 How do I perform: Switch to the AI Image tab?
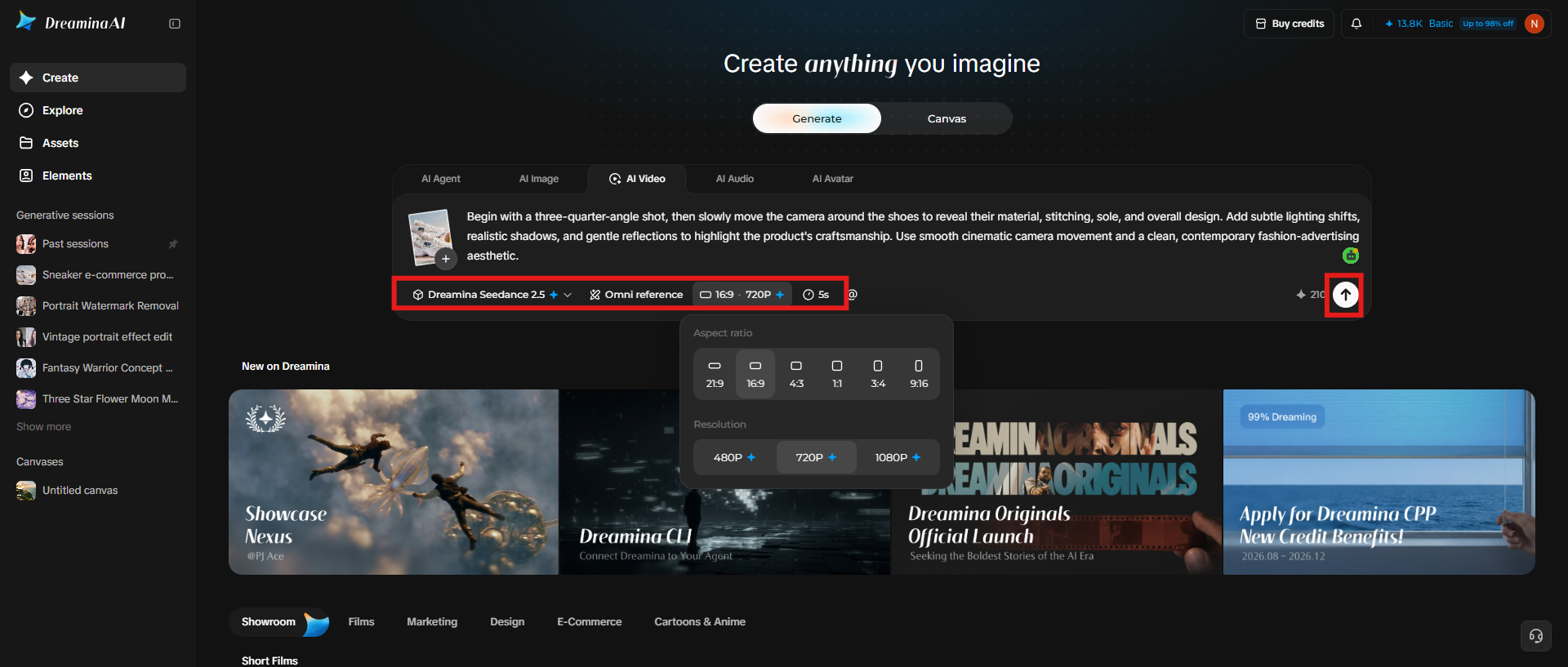tap(539, 179)
